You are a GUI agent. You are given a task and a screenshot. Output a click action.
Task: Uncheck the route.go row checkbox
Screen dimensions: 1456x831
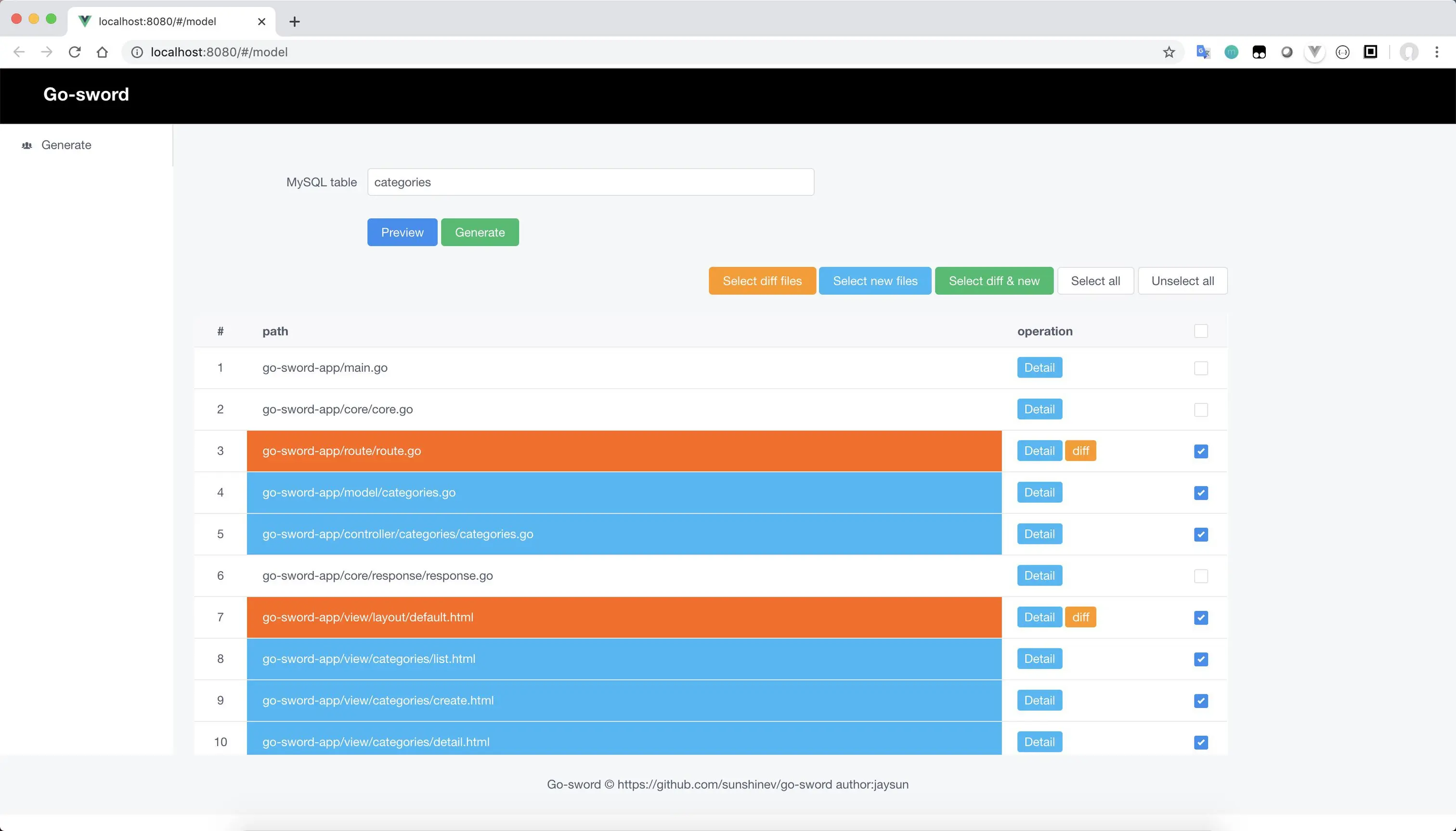coord(1200,452)
